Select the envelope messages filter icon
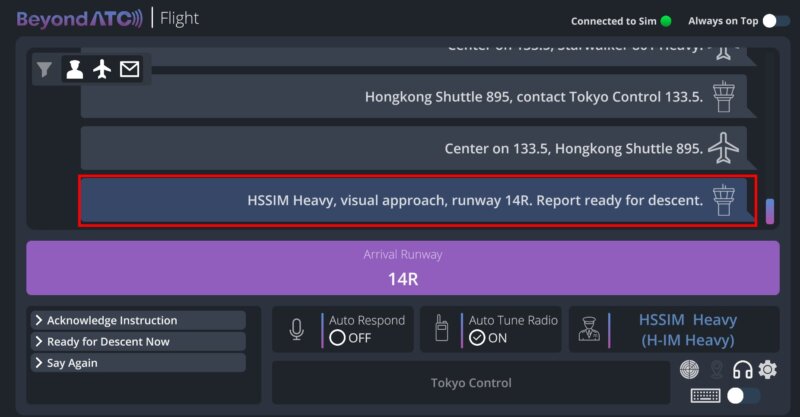The width and height of the screenshot is (800, 417). [130, 69]
